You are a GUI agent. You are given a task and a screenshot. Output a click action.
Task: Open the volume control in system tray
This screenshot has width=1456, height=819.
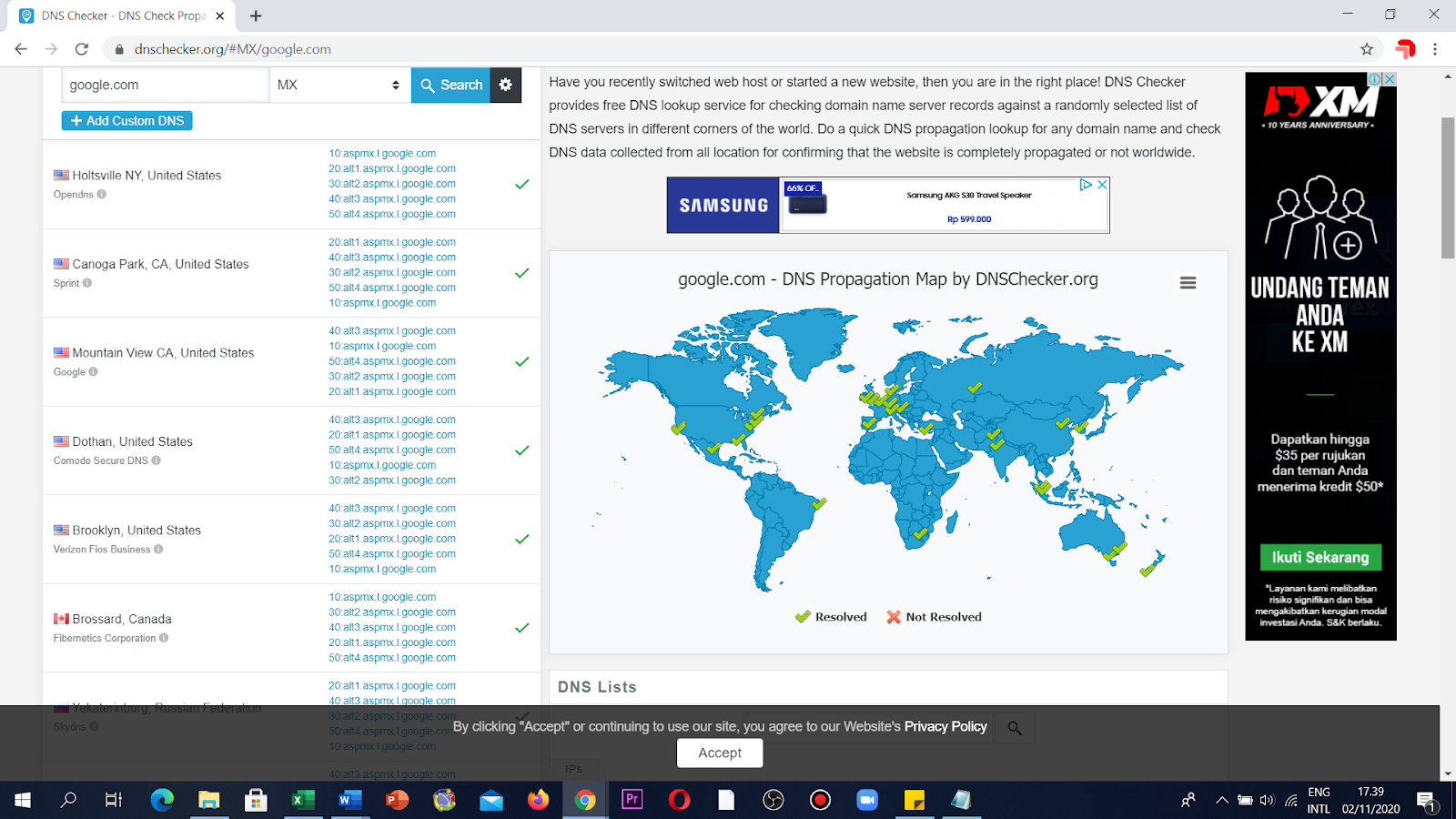click(1267, 801)
